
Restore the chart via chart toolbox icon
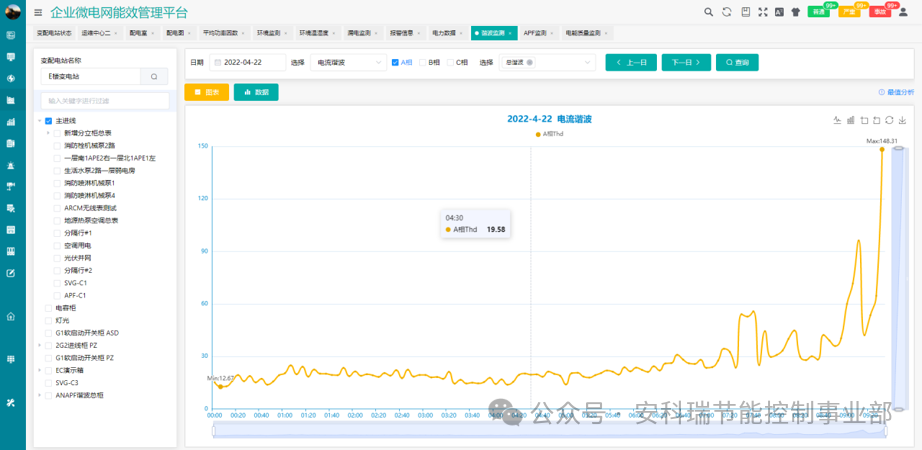point(889,120)
